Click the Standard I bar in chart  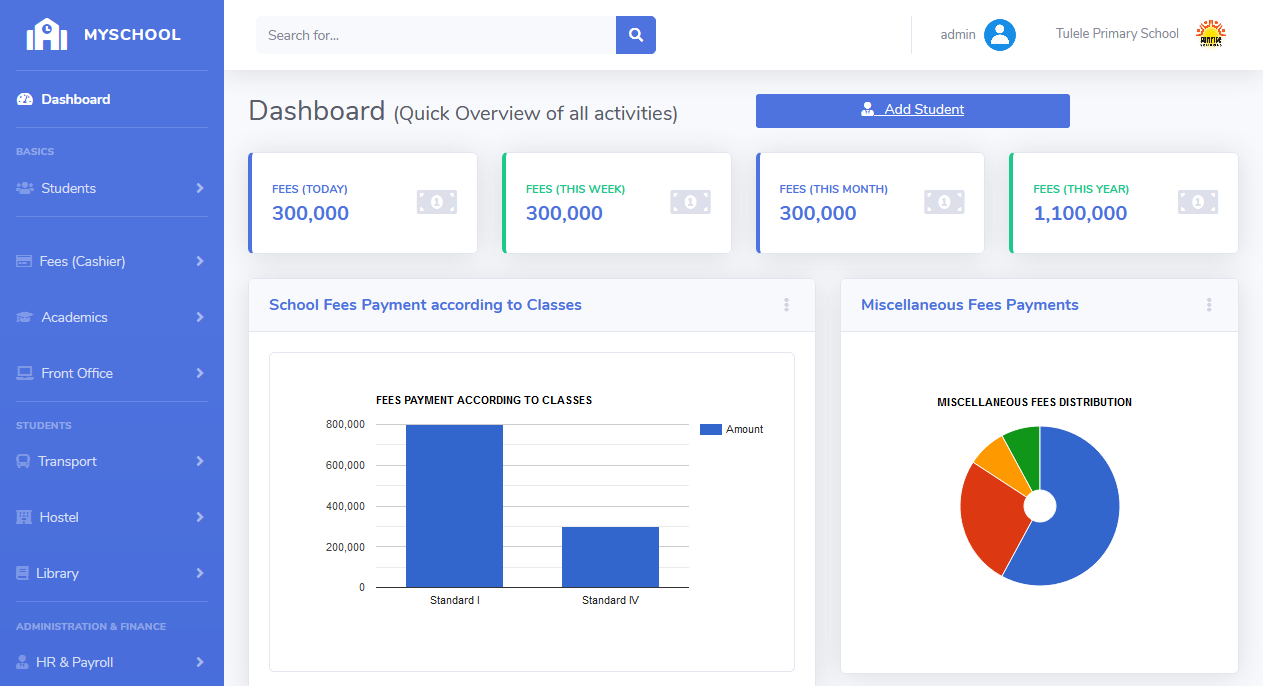click(454, 506)
